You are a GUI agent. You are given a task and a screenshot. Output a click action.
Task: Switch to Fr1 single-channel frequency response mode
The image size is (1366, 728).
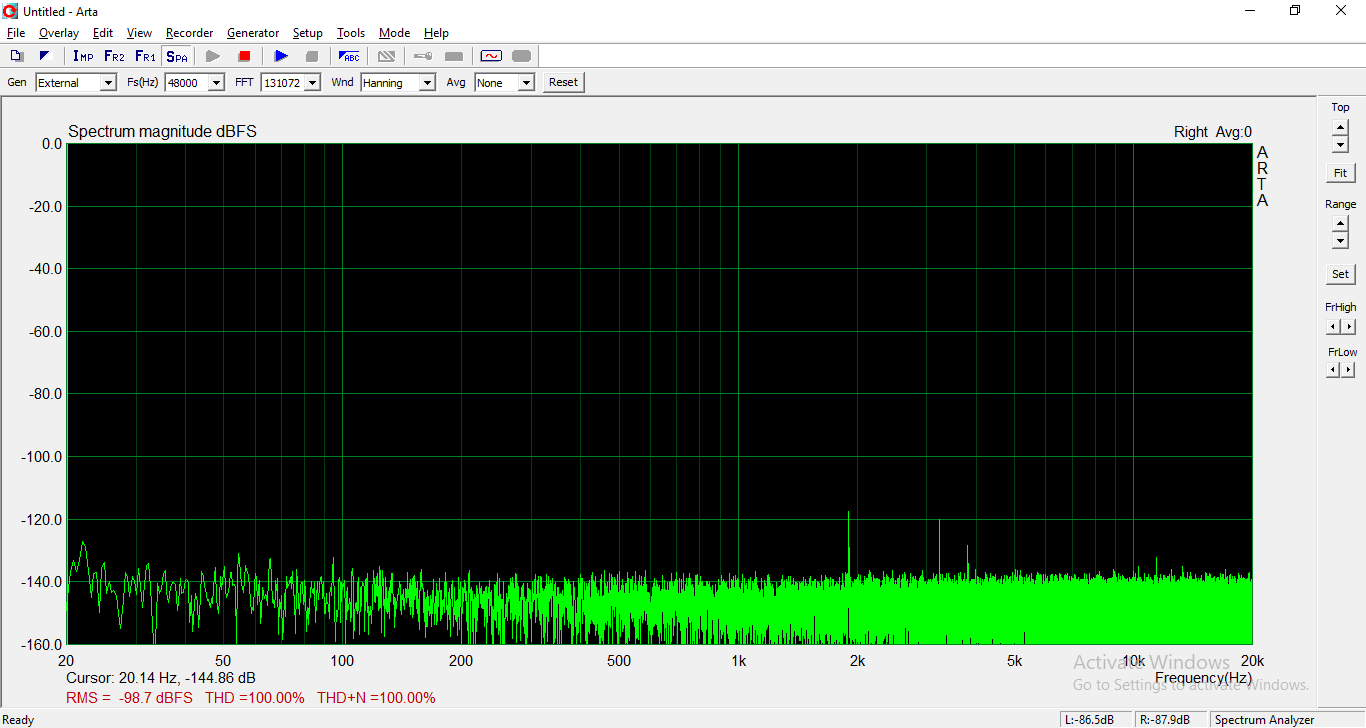tap(145, 56)
